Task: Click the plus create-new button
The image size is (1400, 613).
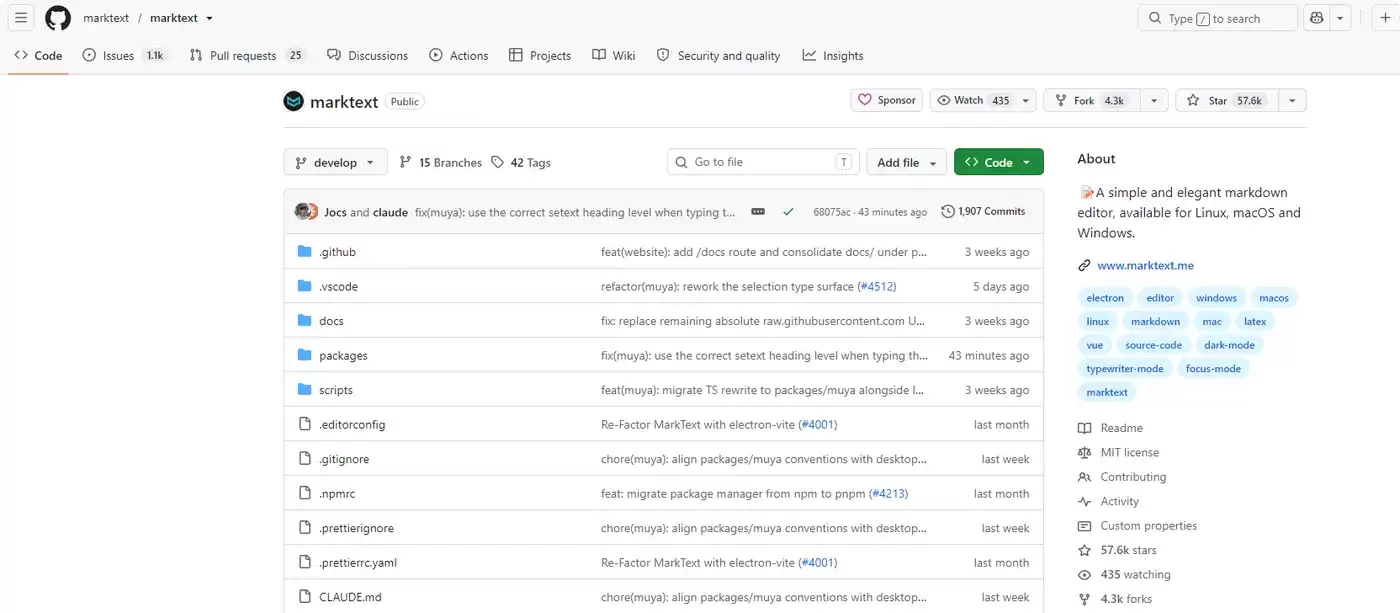Action: coord(1385,18)
